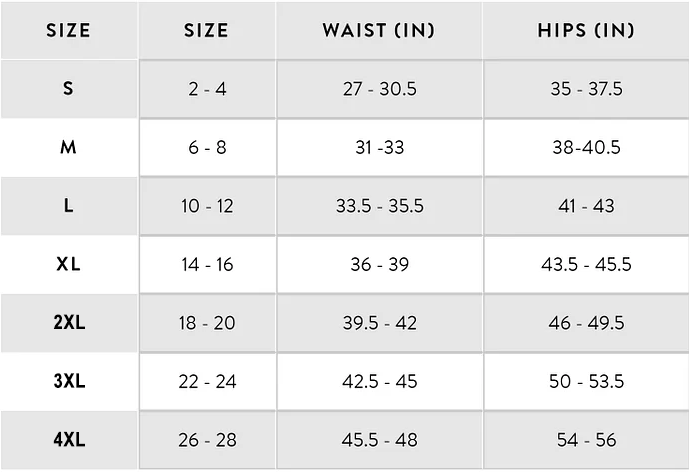This screenshot has width=689, height=472.
Task: Click the 54 - 56 hips cell
Action: click(586, 440)
